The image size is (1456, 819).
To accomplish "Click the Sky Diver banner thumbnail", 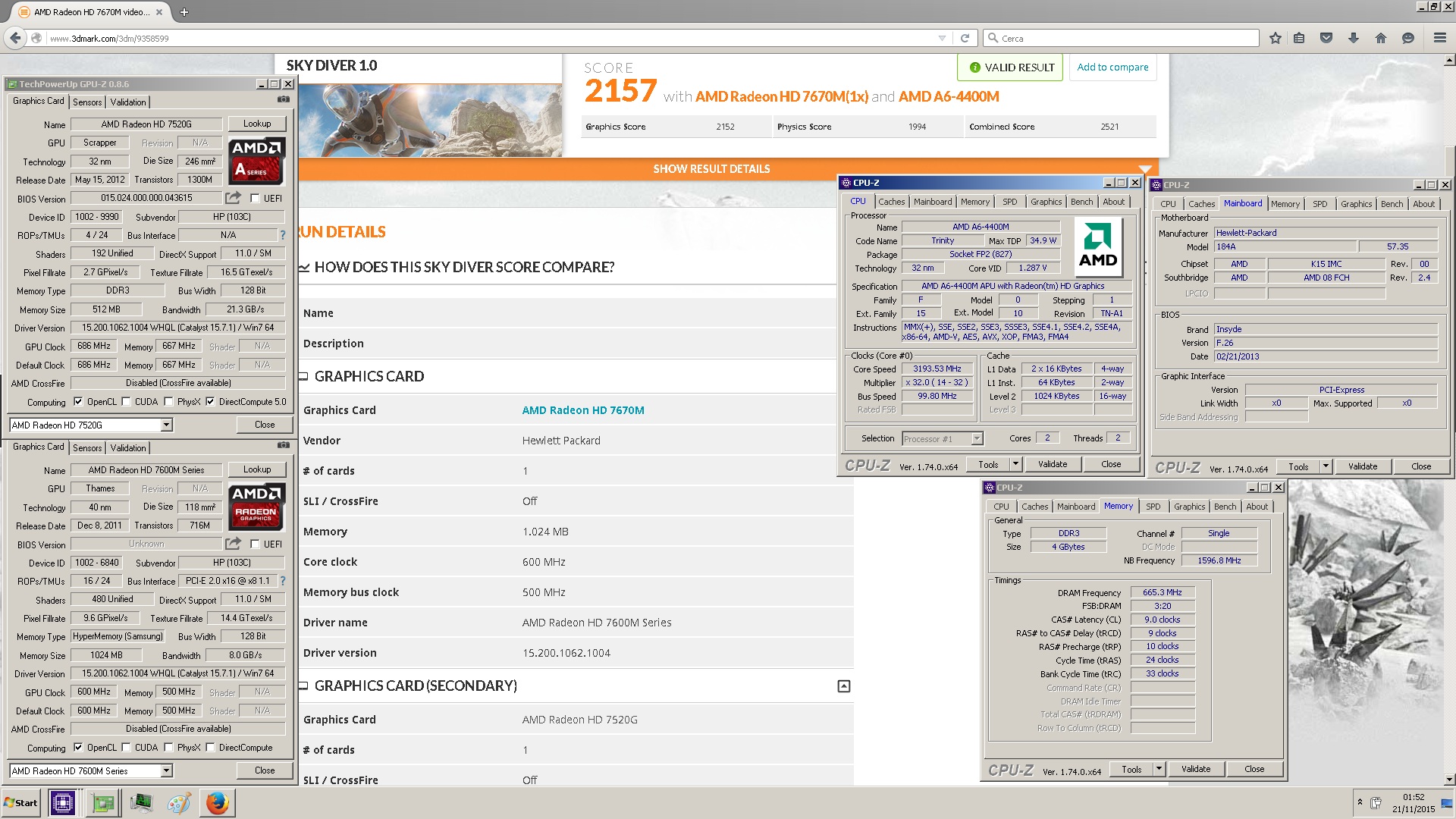I will (431, 120).
